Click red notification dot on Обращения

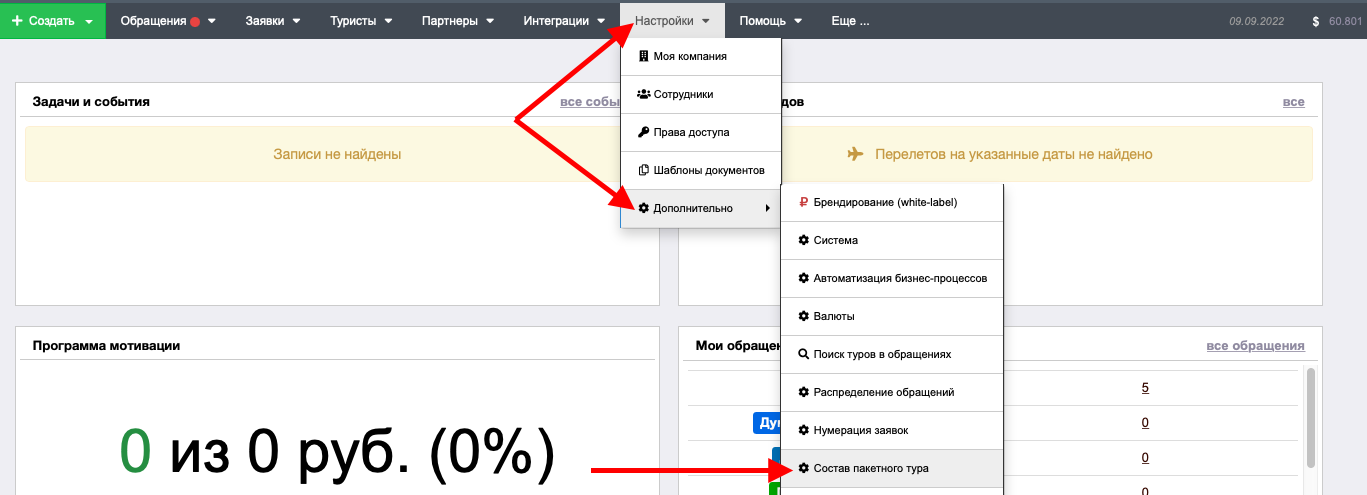click(x=195, y=22)
